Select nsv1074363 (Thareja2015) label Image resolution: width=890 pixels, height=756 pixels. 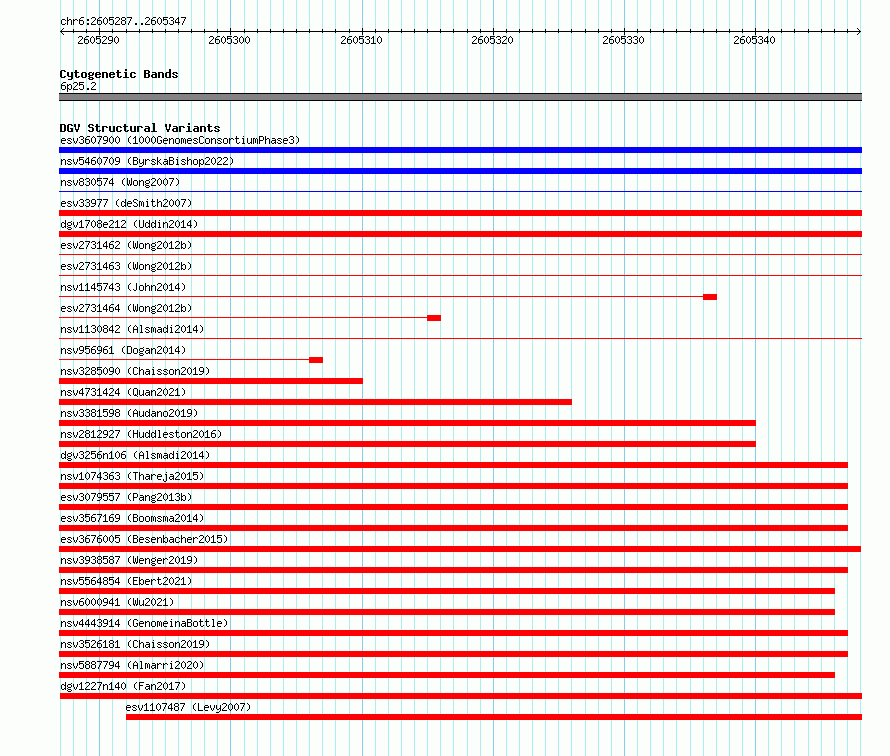[132, 476]
